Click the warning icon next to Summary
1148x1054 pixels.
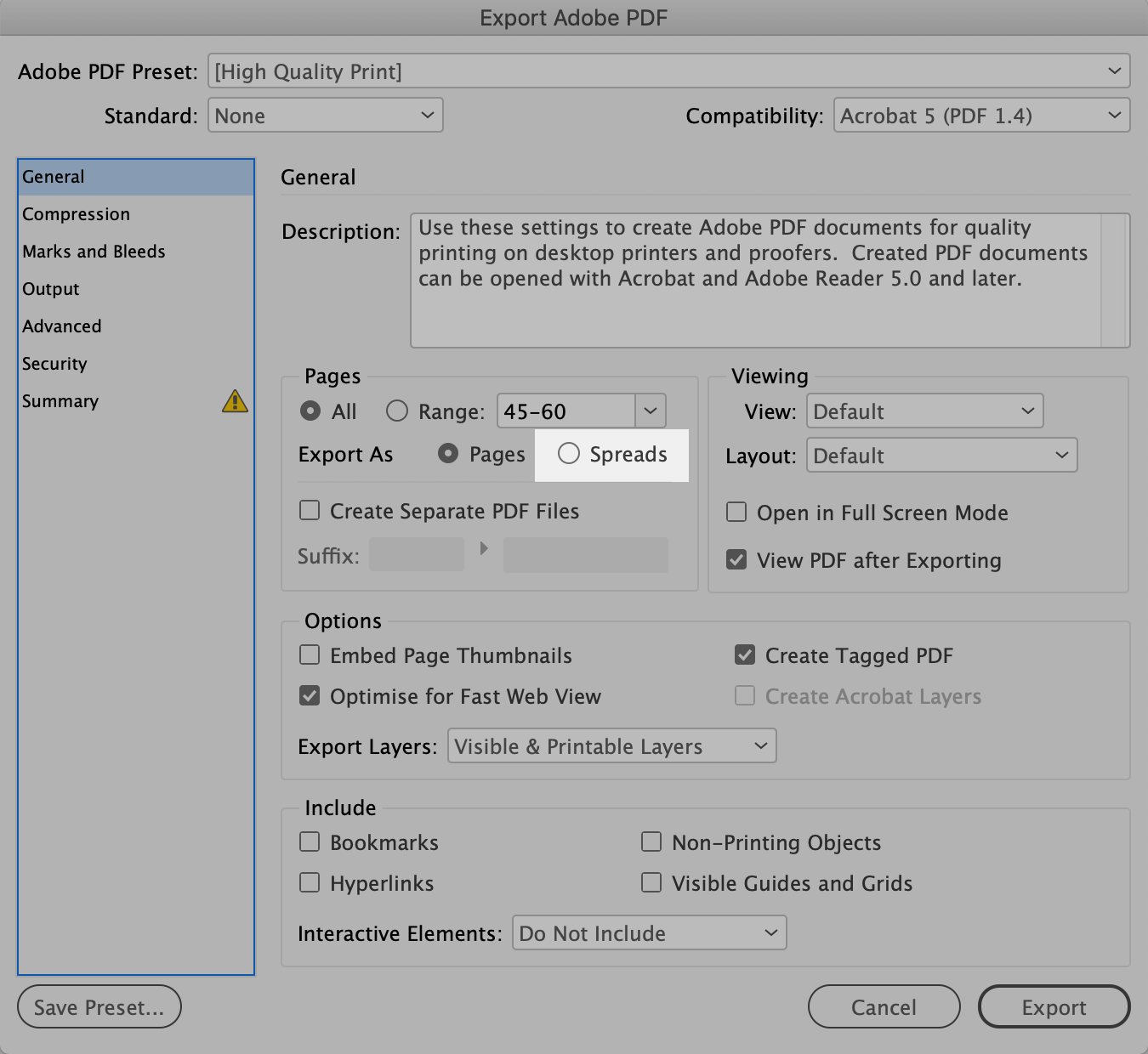coord(235,400)
